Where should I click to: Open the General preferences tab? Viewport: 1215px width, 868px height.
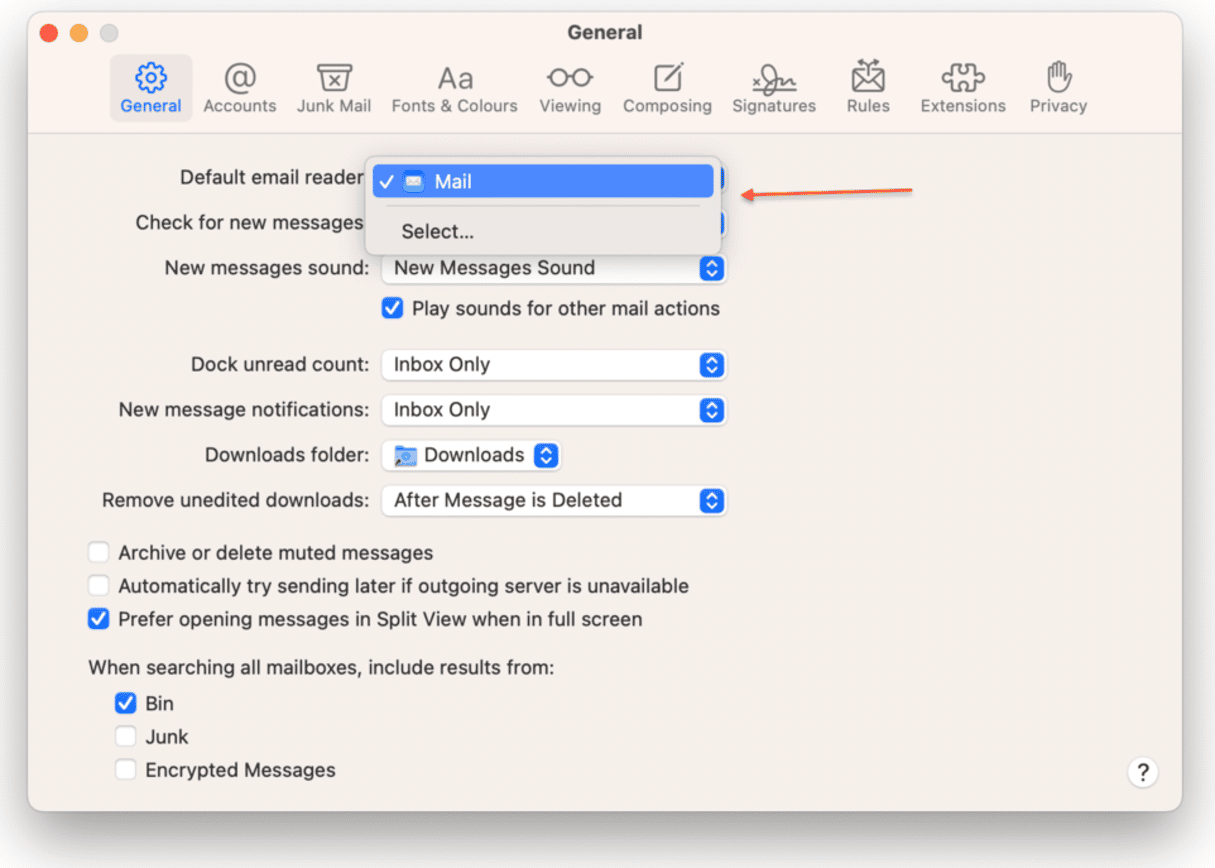(151, 88)
